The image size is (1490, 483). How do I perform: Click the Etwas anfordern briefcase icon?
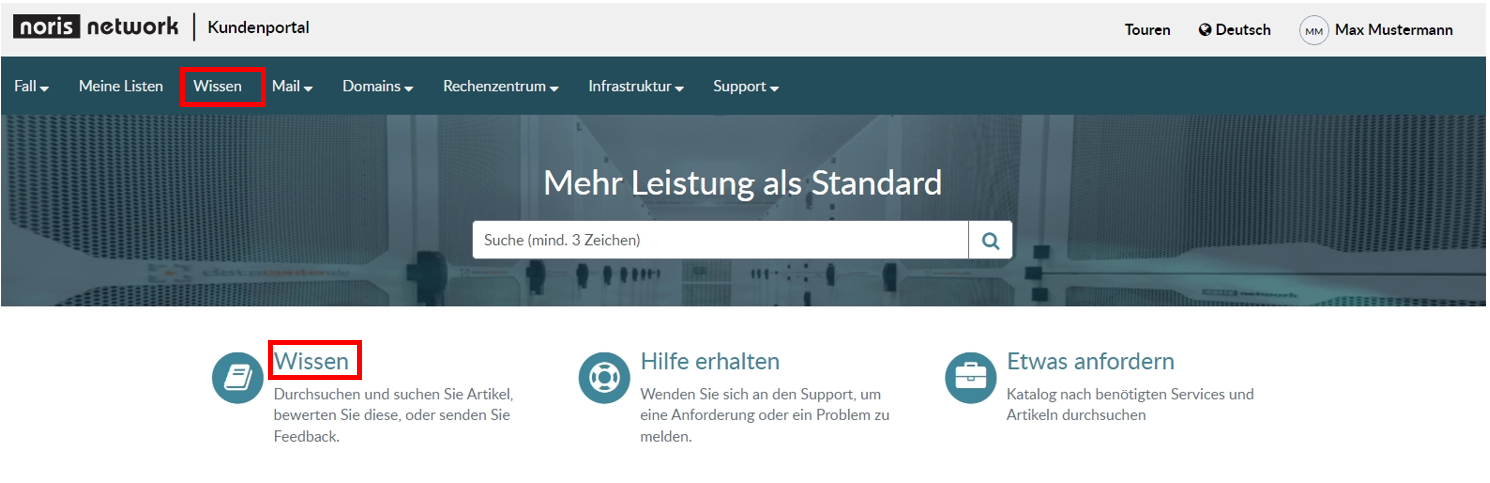970,378
